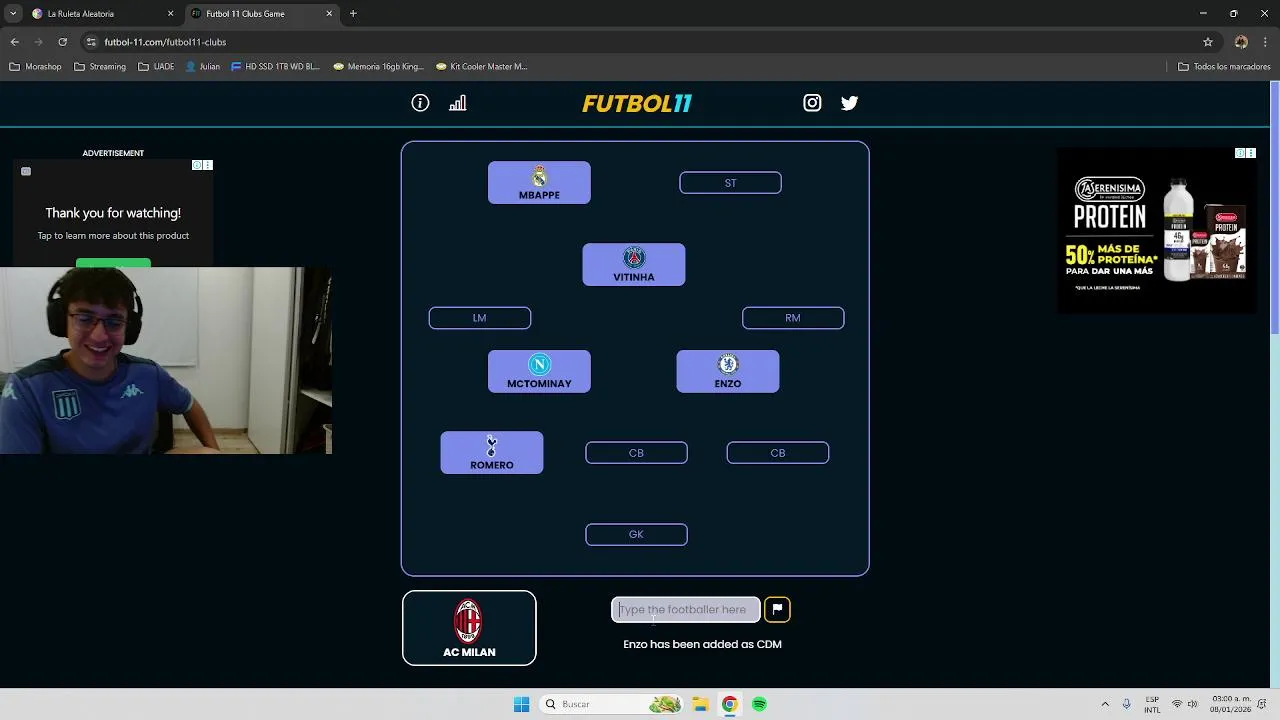Bookmark this page with the star icon
Image resolution: width=1280 pixels, height=720 pixels.
click(1208, 42)
